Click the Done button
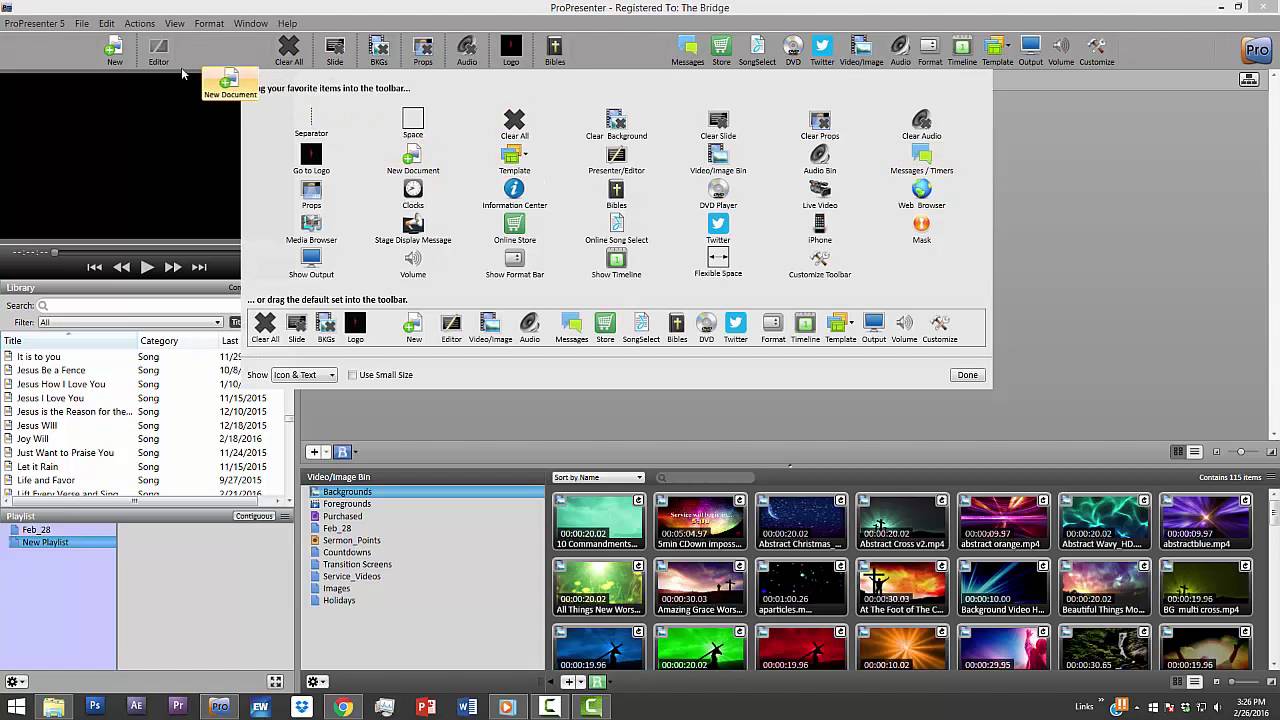The height and width of the screenshot is (720, 1280). 967,375
